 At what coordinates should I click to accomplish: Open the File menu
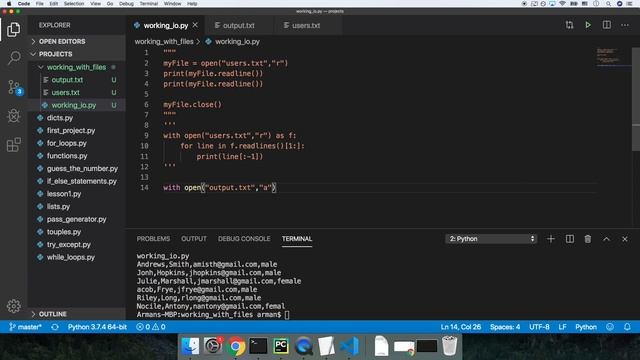(x=40, y=4)
